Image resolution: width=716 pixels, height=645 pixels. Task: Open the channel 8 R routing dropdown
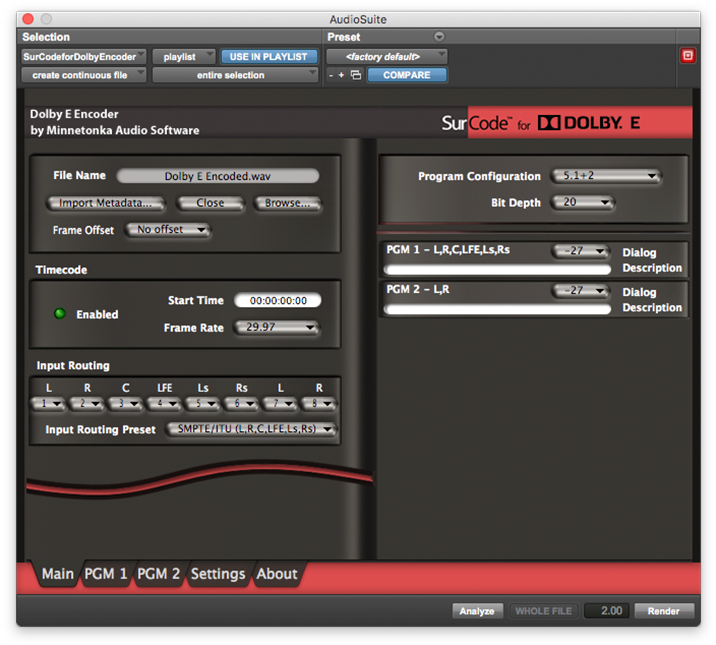319,404
